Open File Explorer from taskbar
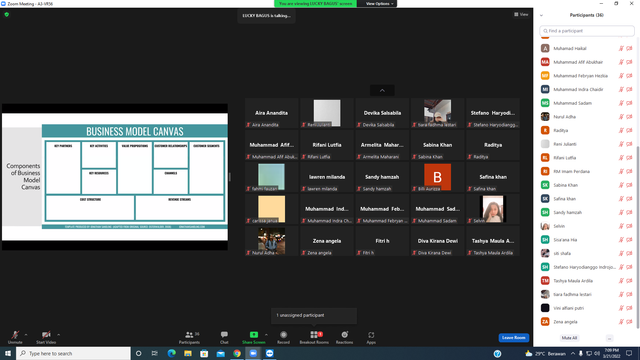Image resolution: width=640 pixels, height=360 pixels. tap(188, 353)
